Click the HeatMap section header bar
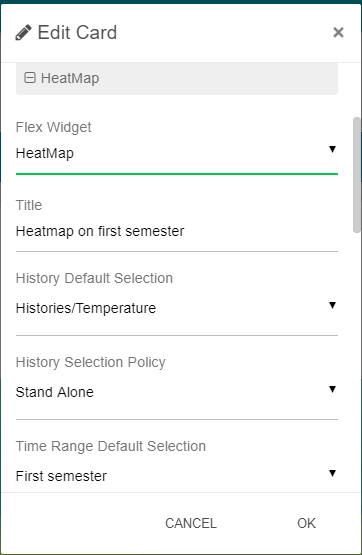Viewport: 362px width, 555px height. tap(177, 78)
